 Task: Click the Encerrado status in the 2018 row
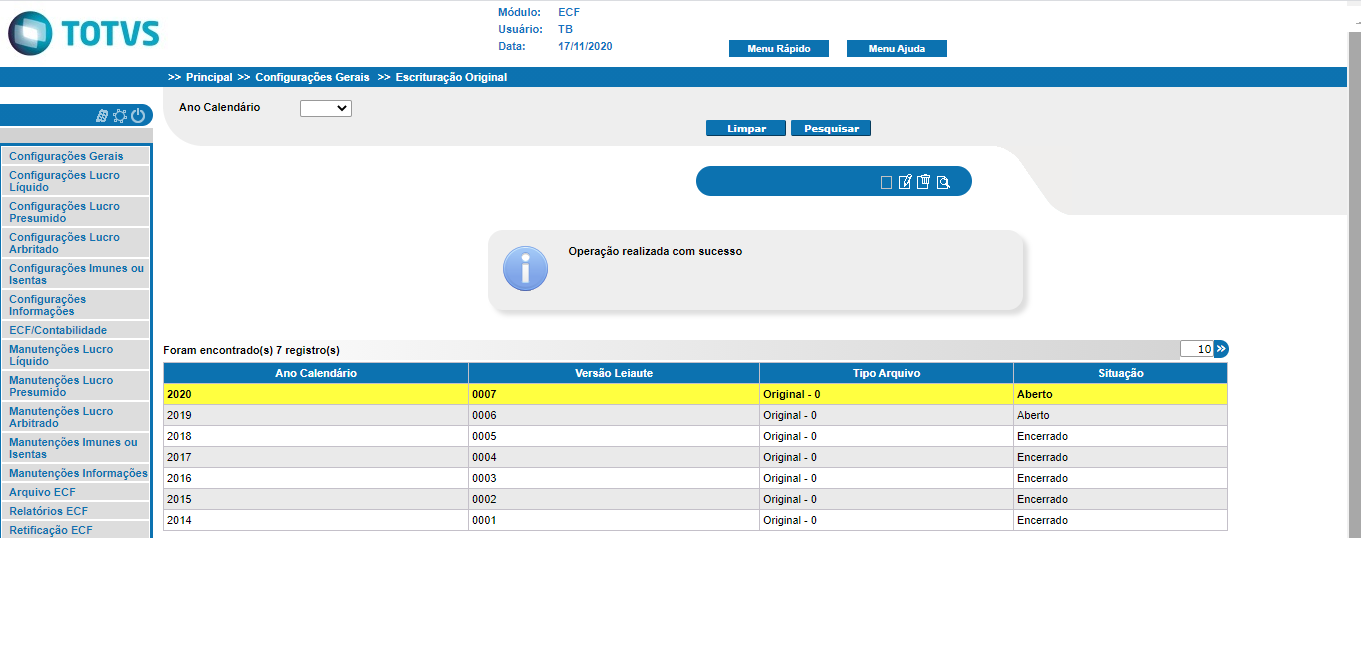click(1042, 436)
